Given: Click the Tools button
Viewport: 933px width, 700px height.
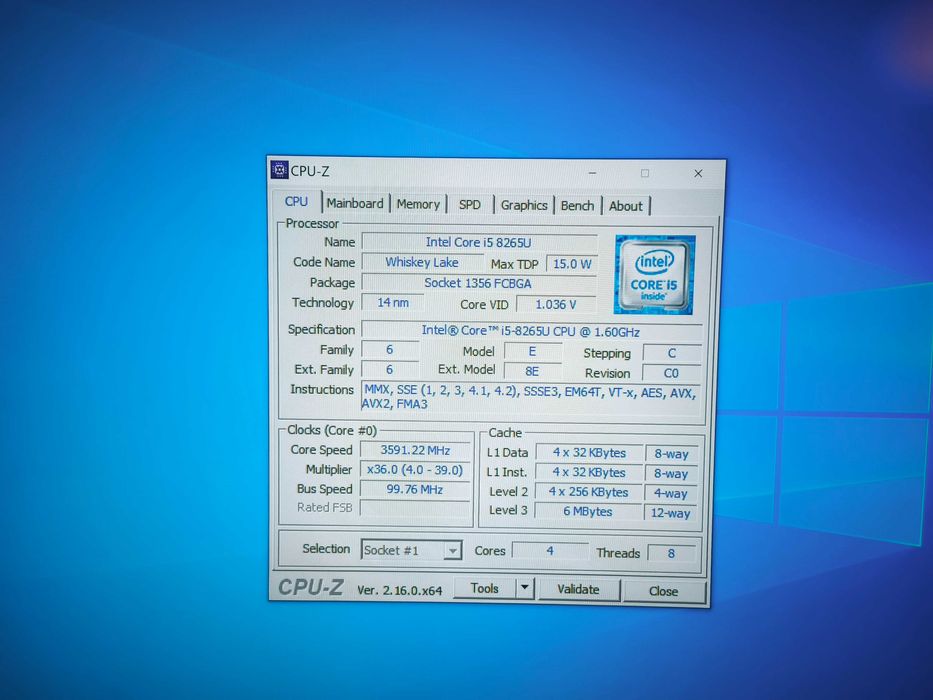Looking at the screenshot, I should pos(484,588).
